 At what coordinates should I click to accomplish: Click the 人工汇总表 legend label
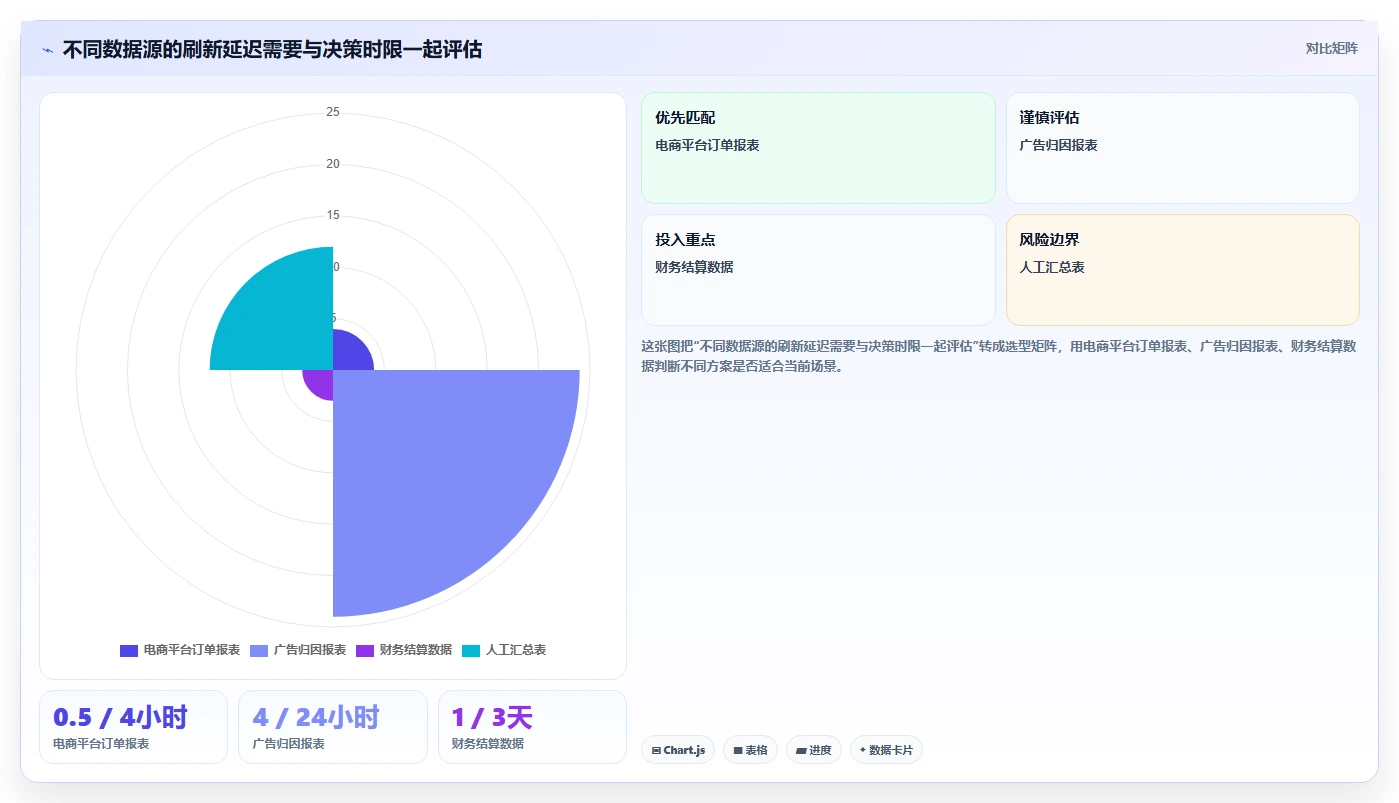(516, 650)
